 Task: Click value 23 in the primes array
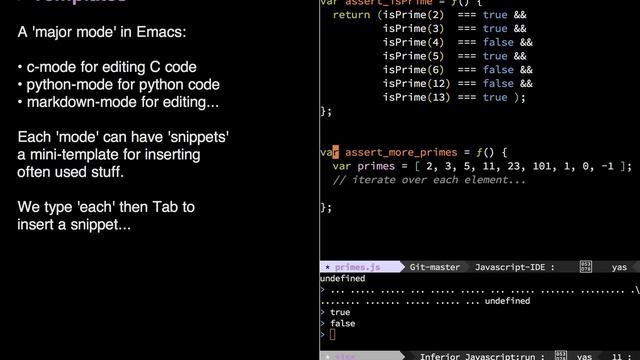(513, 166)
